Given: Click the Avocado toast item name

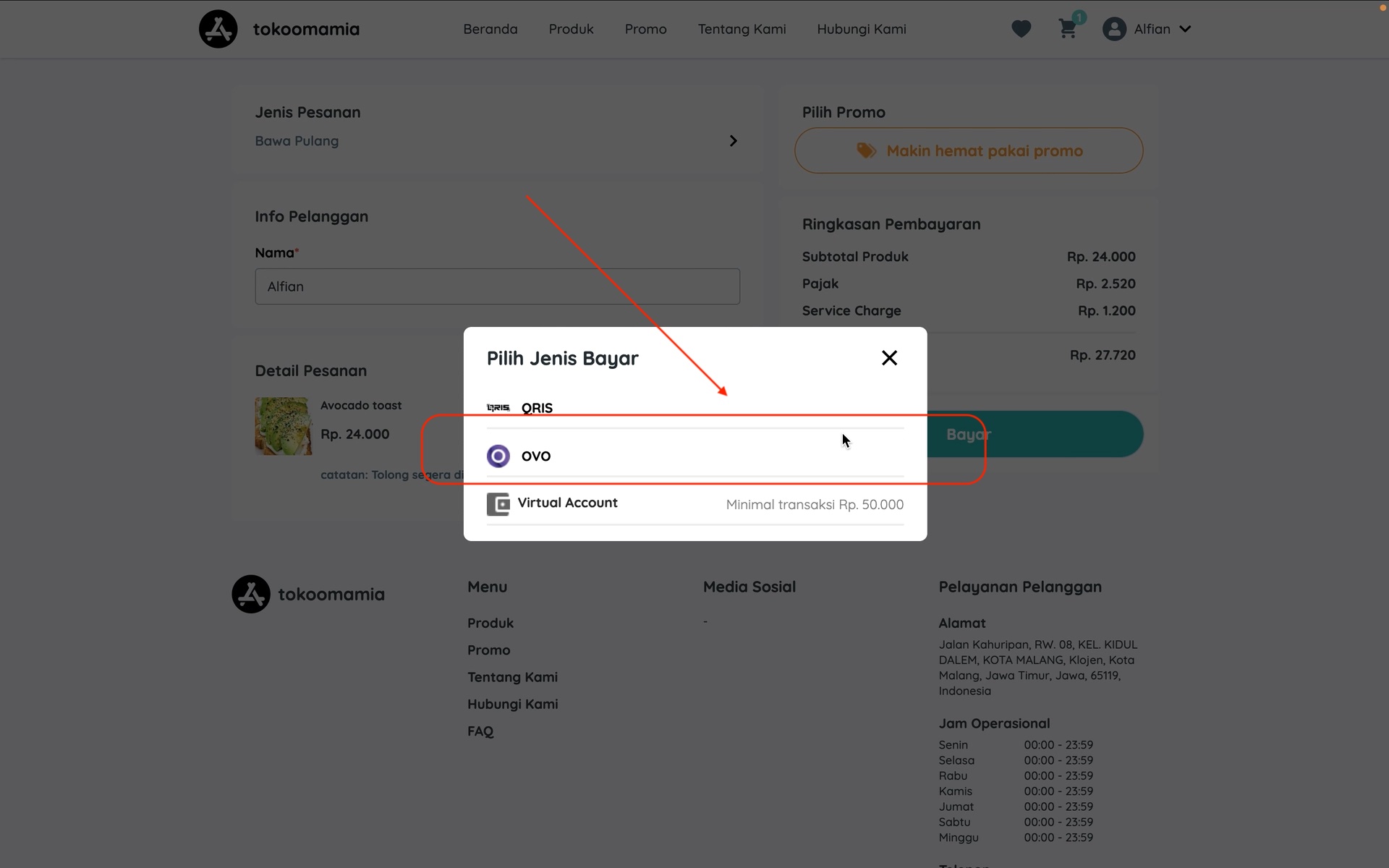Looking at the screenshot, I should [x=361, y=406].
